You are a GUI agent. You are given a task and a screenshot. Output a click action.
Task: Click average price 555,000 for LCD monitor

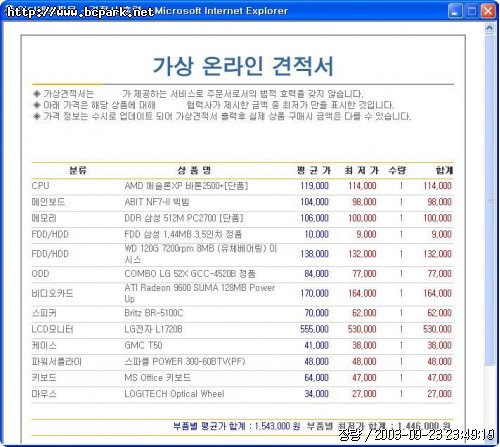tap(314, 329)
